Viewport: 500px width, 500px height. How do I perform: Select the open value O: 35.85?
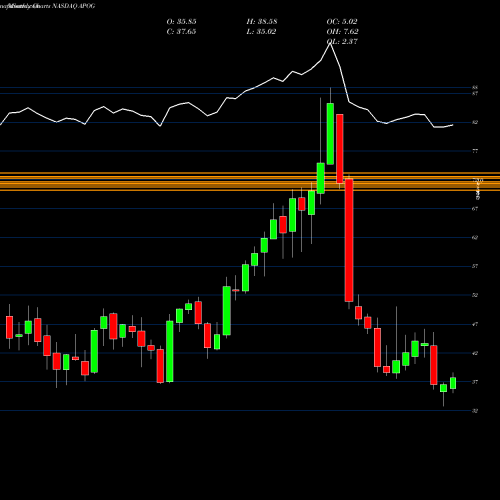click(x=181, y=22)
